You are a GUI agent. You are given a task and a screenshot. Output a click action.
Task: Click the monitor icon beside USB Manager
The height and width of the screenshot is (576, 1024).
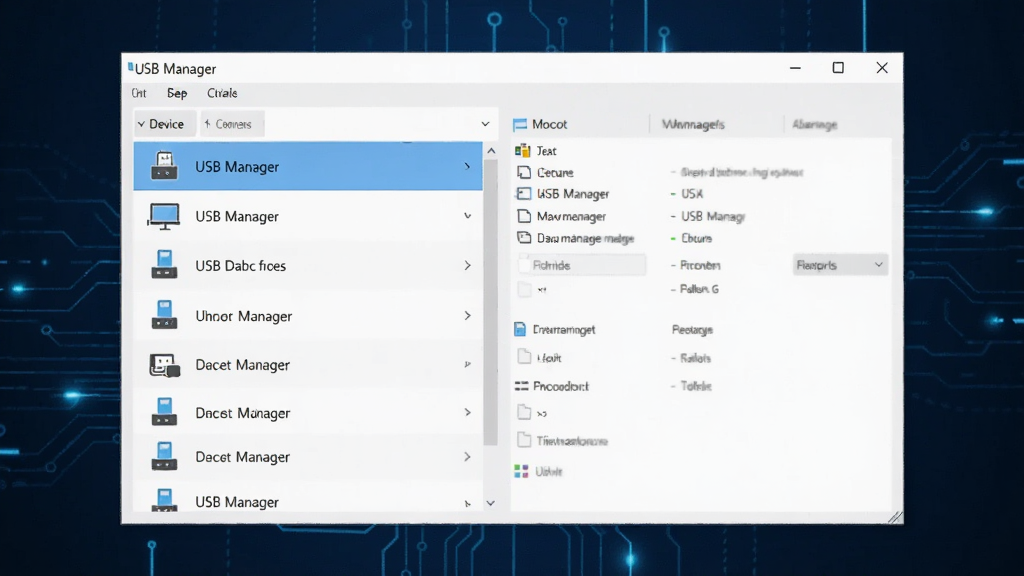(163, 216)
